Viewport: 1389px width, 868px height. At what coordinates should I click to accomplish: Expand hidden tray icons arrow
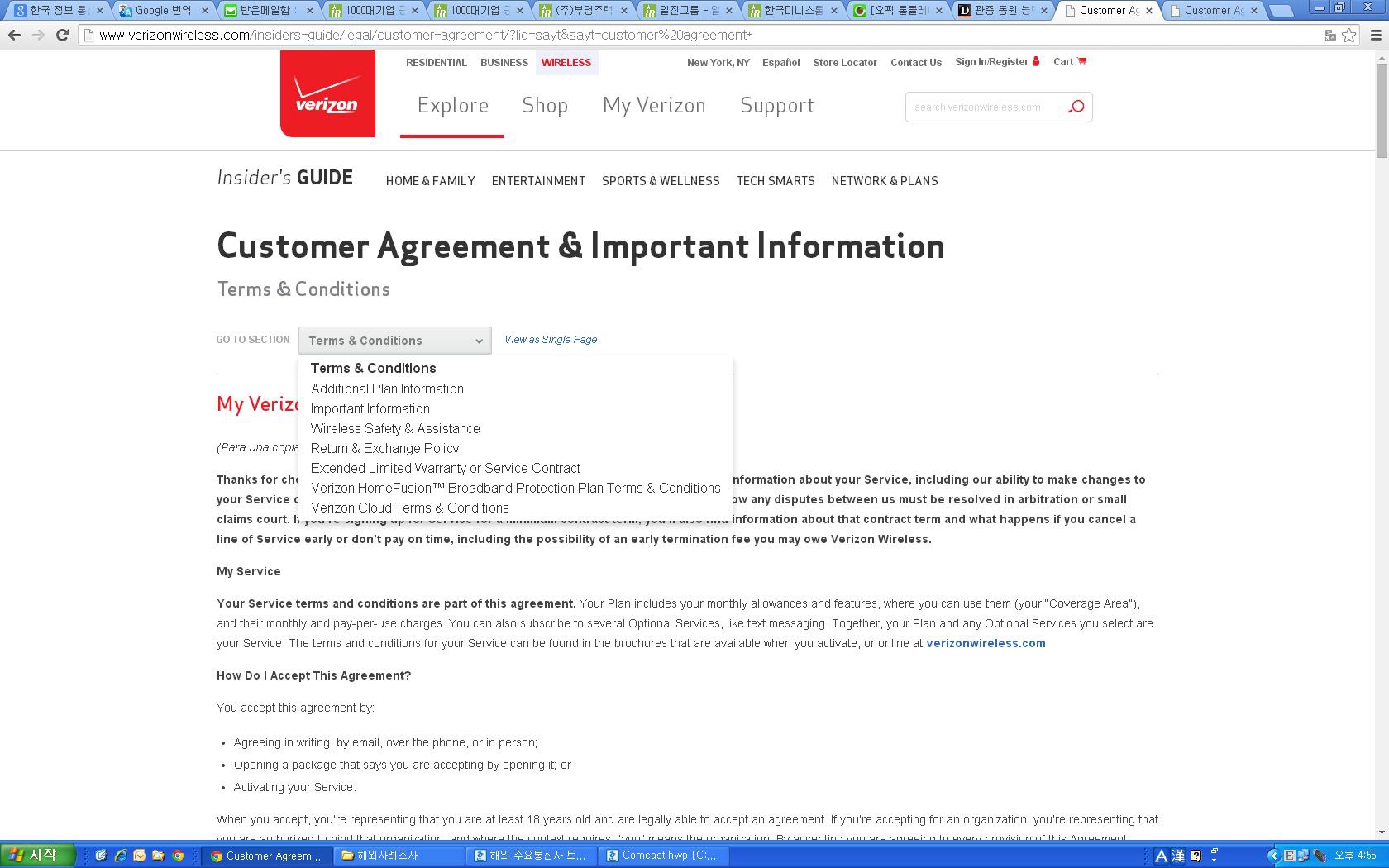pos(1273,856)
